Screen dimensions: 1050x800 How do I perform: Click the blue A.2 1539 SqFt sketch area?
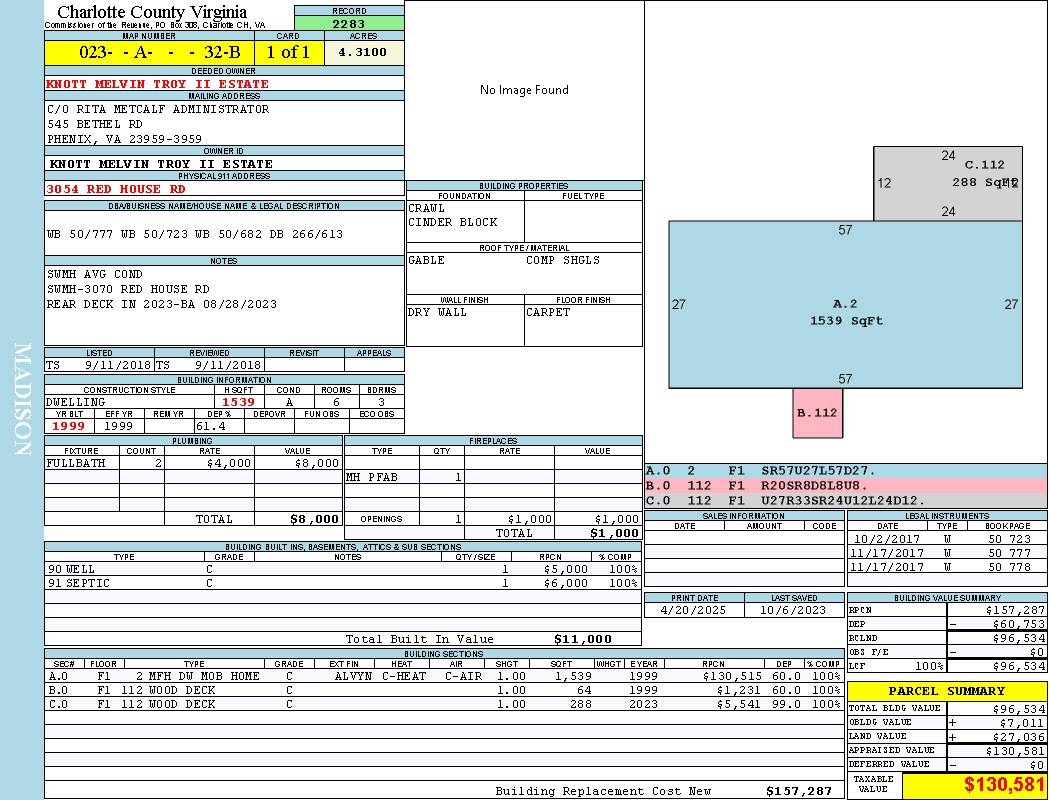click(x=845, y=312)
